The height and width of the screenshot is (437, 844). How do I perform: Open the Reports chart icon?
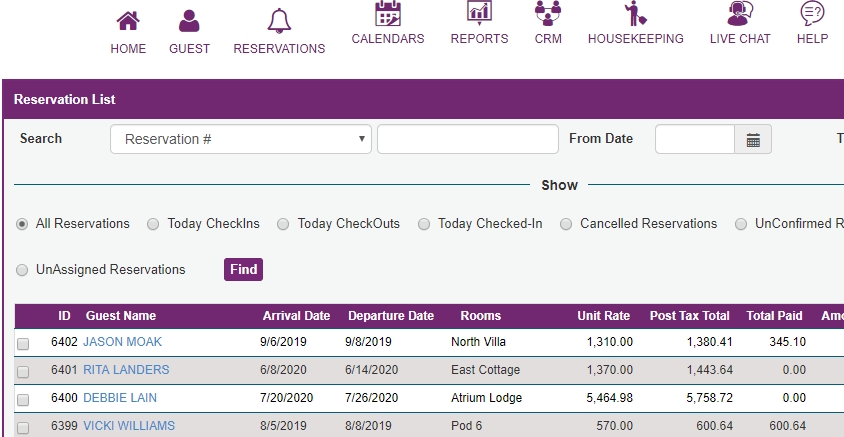(479, 13)
